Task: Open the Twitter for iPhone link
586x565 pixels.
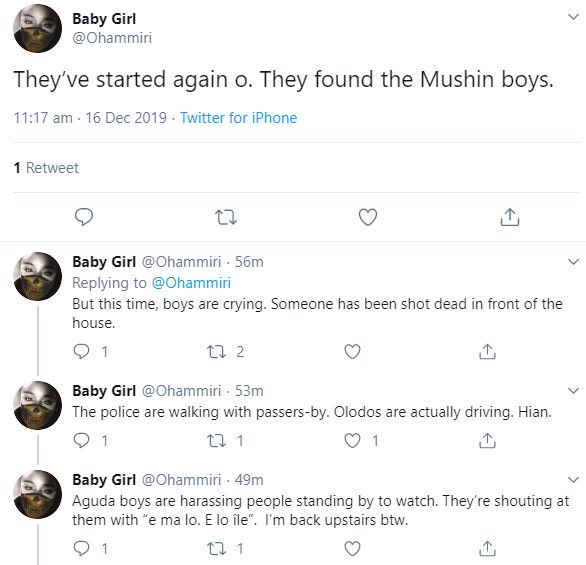Action: point(238,118)
